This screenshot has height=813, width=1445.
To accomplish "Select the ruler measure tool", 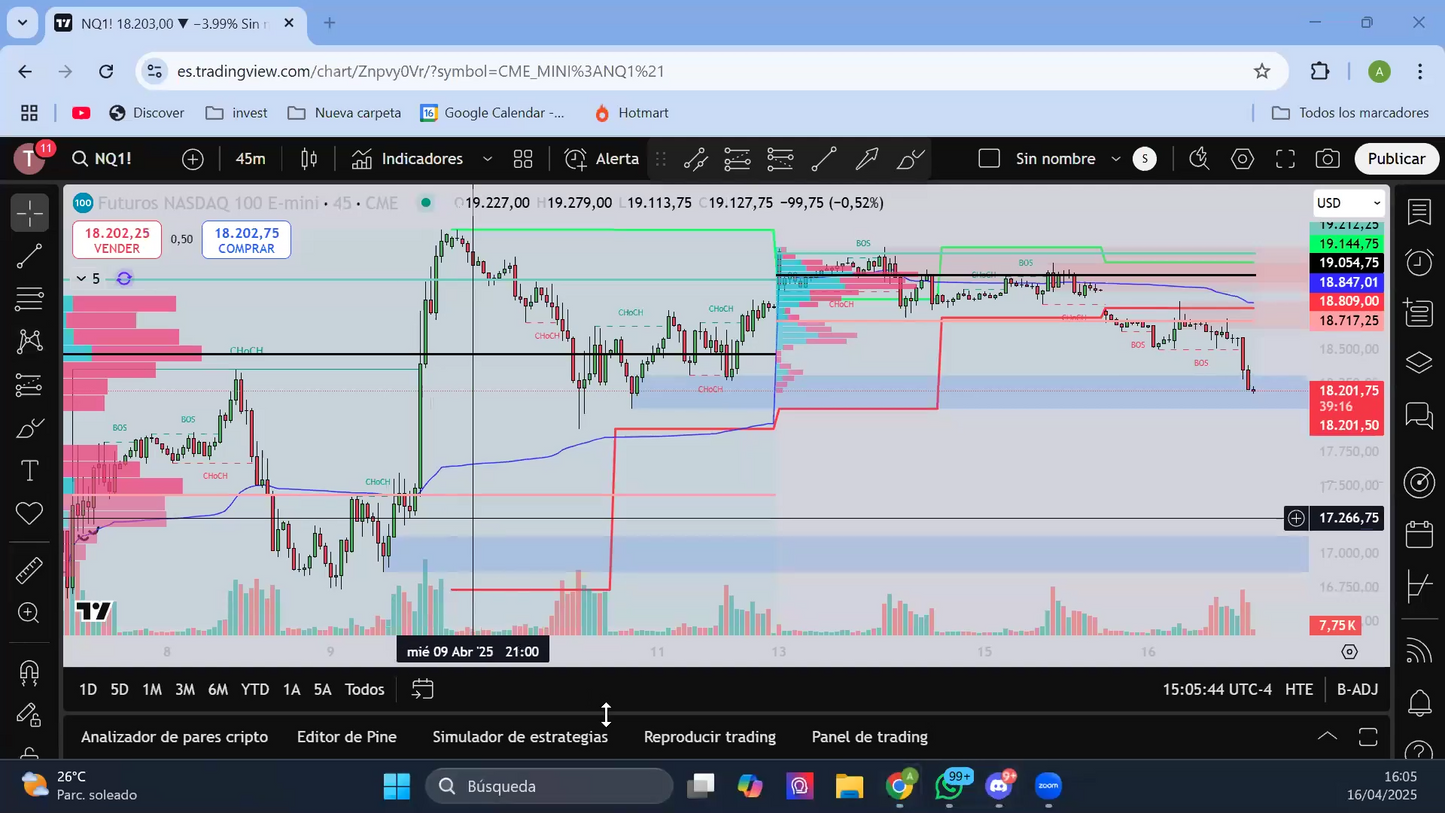I will (30, 570).
